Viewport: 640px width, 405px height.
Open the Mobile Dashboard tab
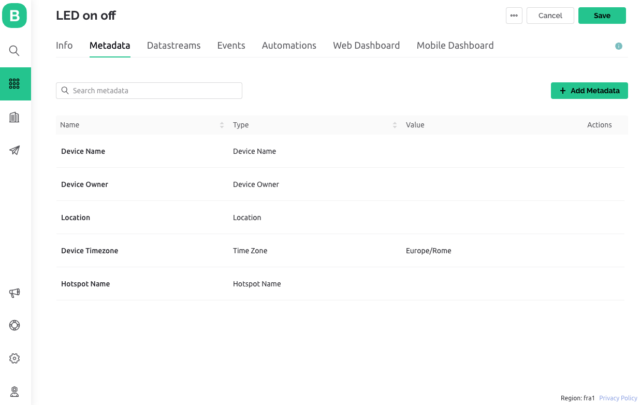coord(455,46)
